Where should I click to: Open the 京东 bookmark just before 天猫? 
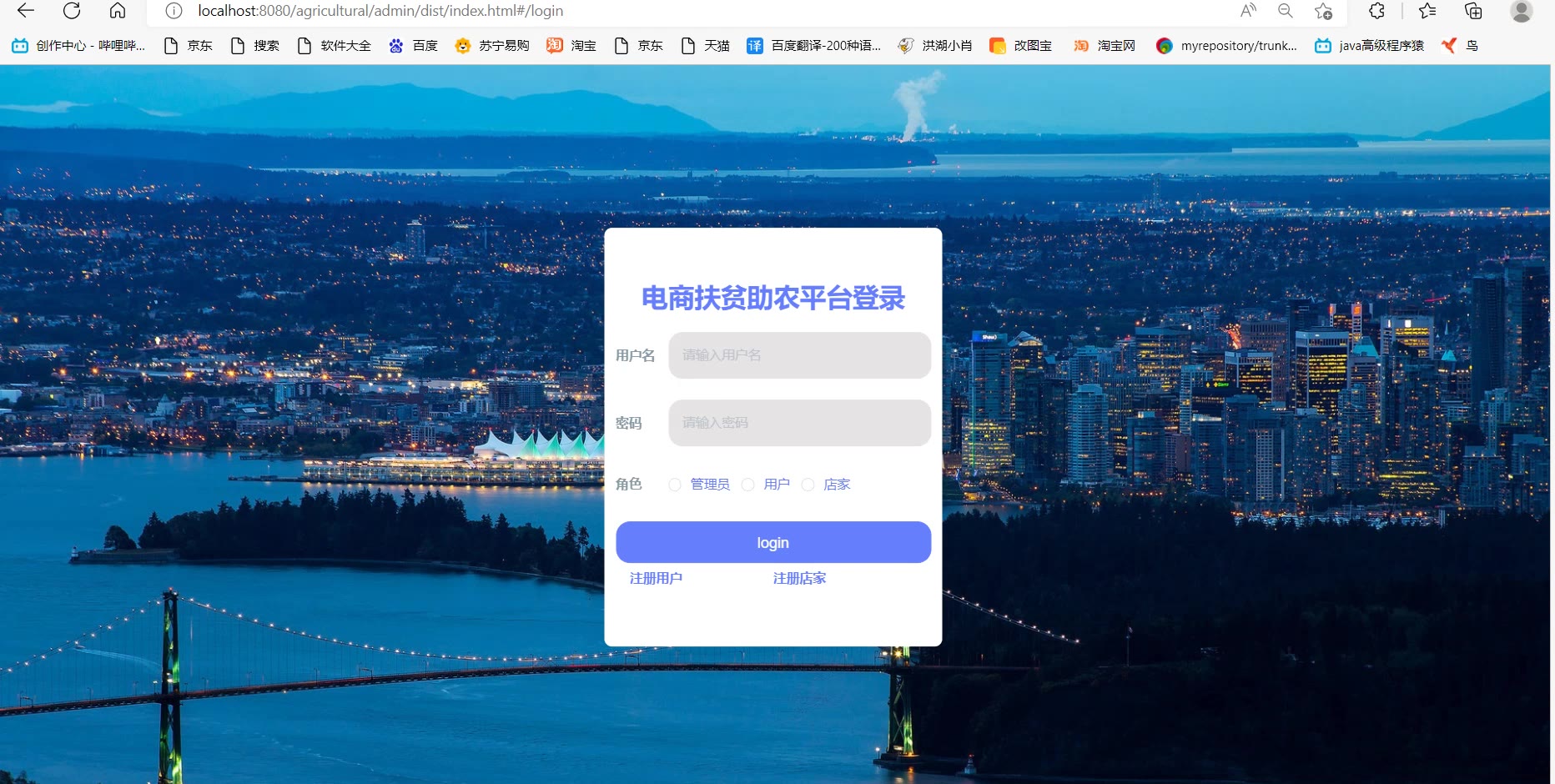[x=638, y=46]
